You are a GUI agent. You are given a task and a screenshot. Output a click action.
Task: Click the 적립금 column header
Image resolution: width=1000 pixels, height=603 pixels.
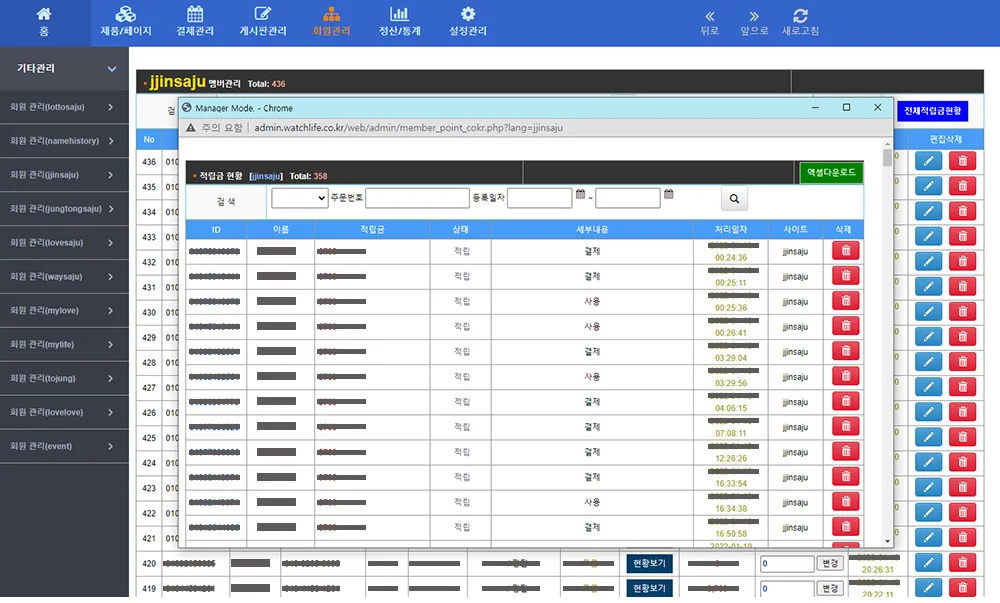[x=372, y=229]
